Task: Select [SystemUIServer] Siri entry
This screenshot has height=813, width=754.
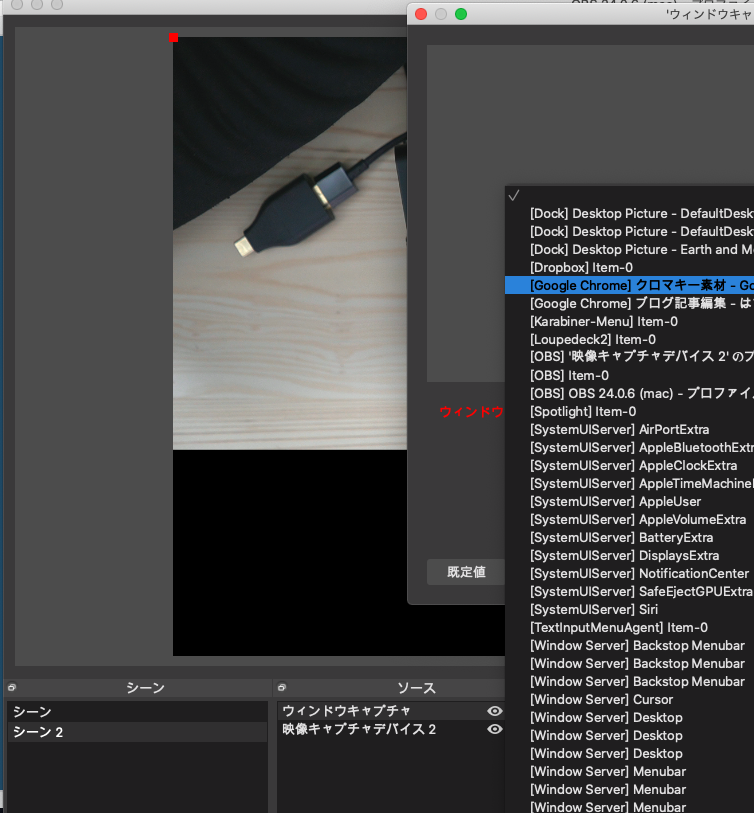Action: coord(630,609)
